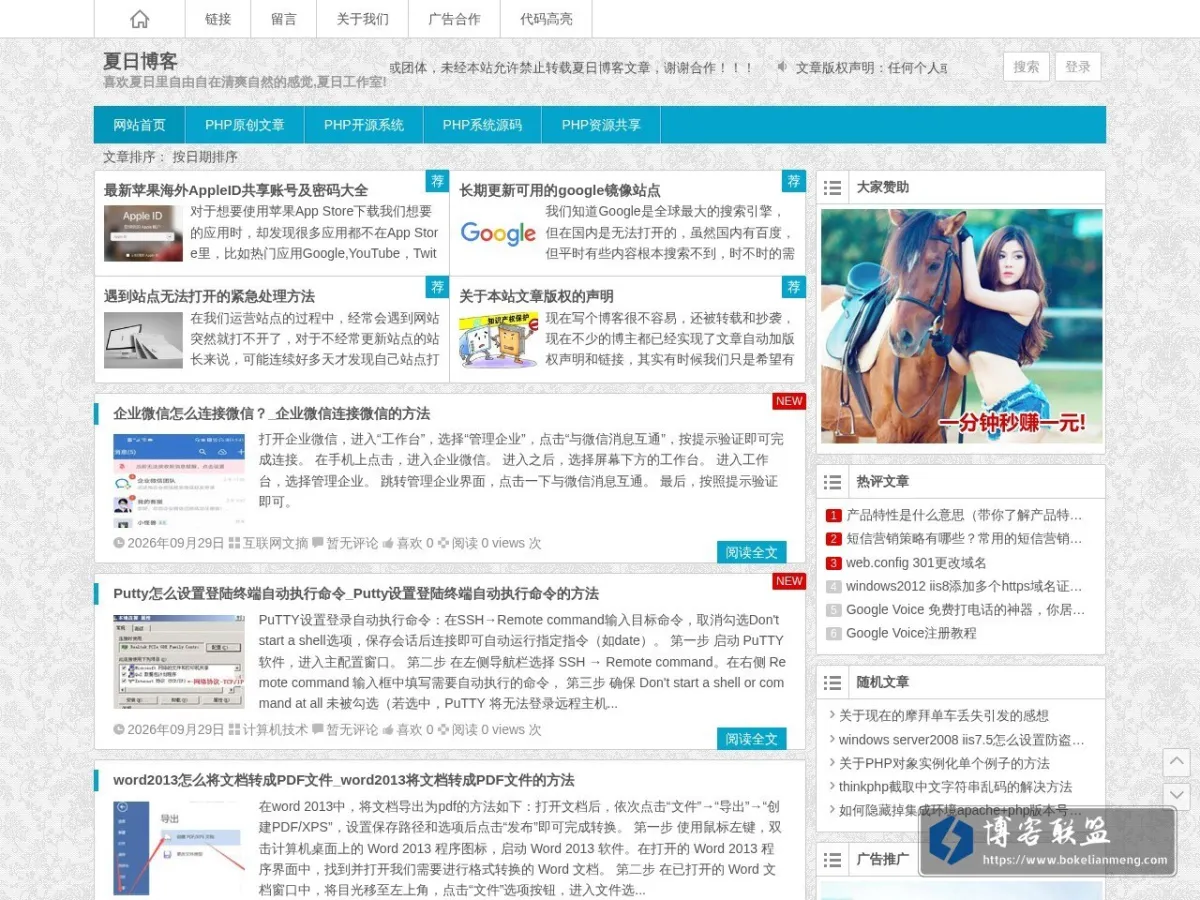
Task: Click the Apple ID article thumbnail
Action: pos(143,233)
